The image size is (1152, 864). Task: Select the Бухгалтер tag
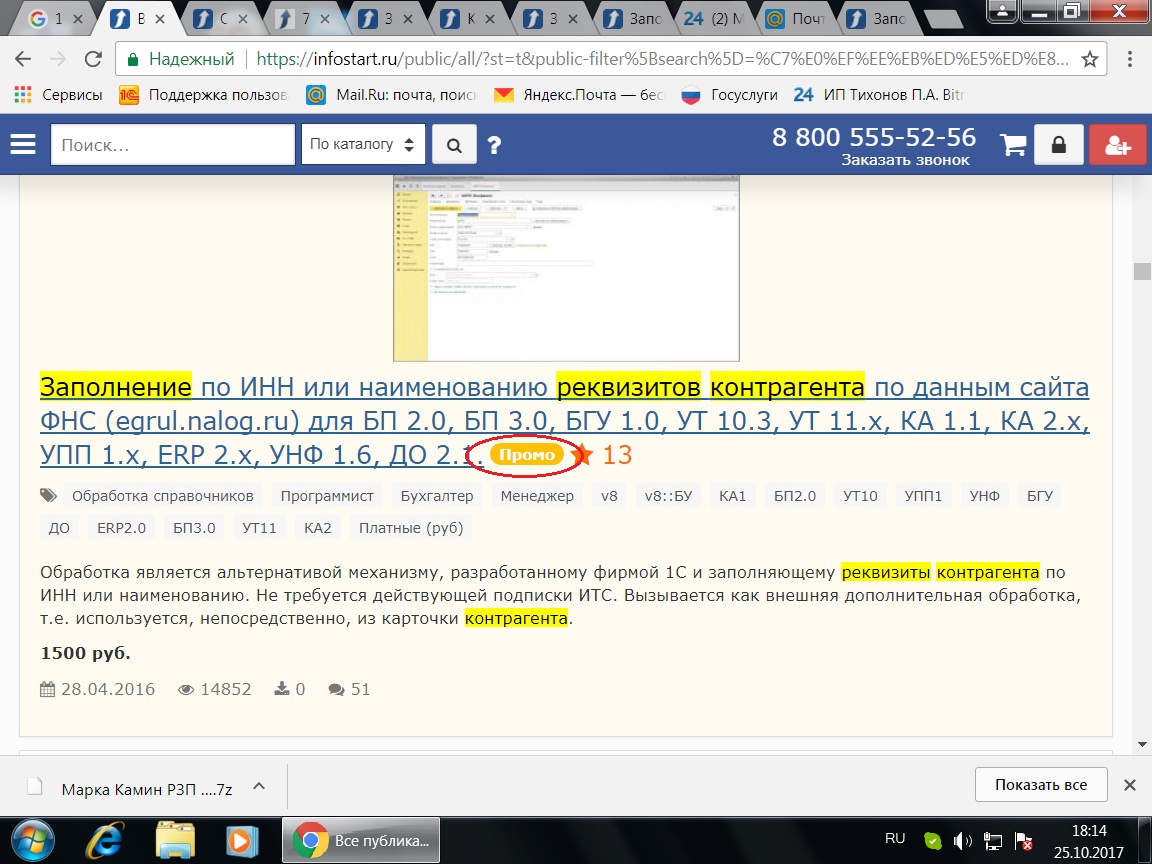click(x=437, y=496)
